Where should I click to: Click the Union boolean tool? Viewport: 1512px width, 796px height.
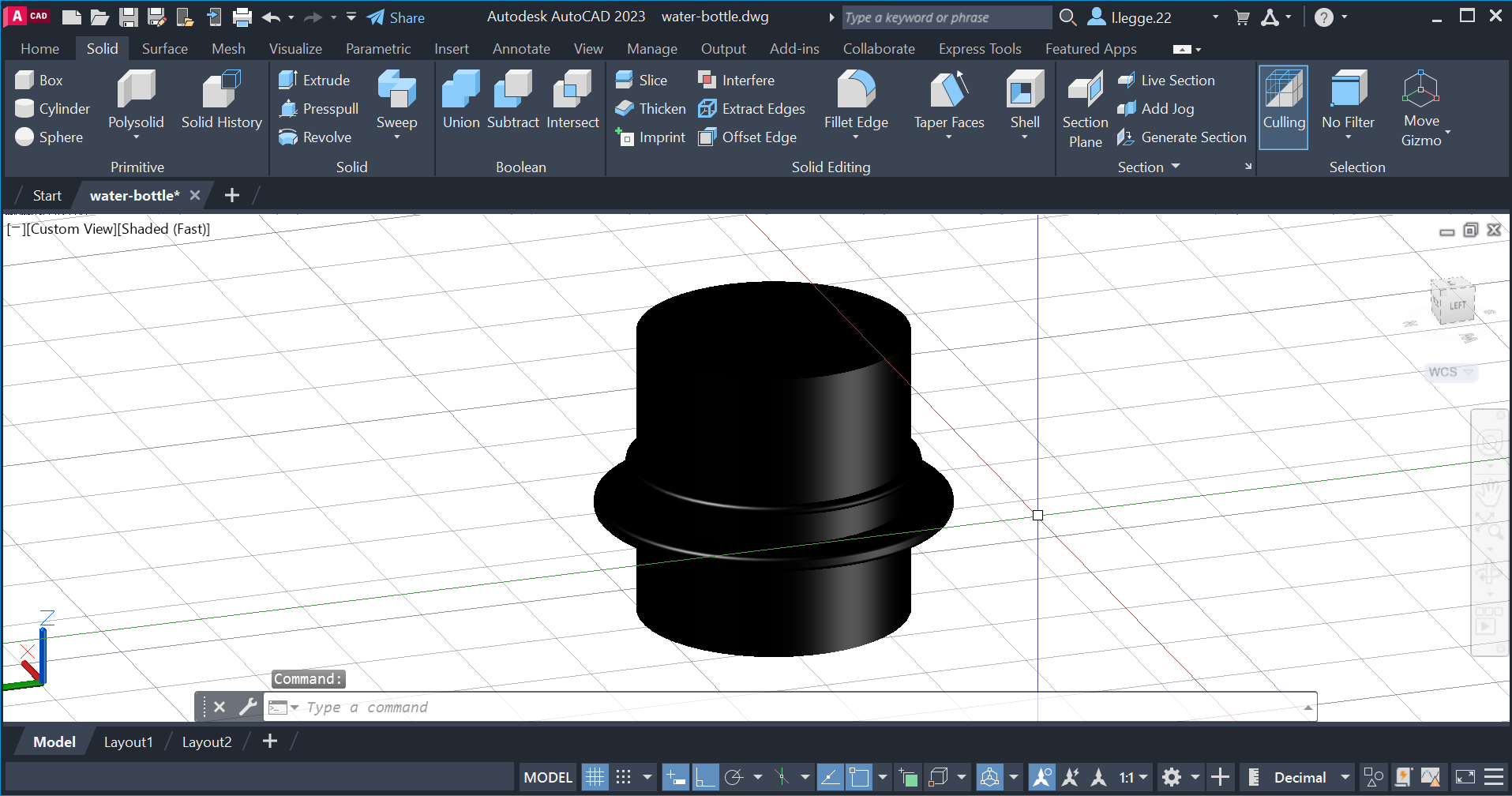461,99
